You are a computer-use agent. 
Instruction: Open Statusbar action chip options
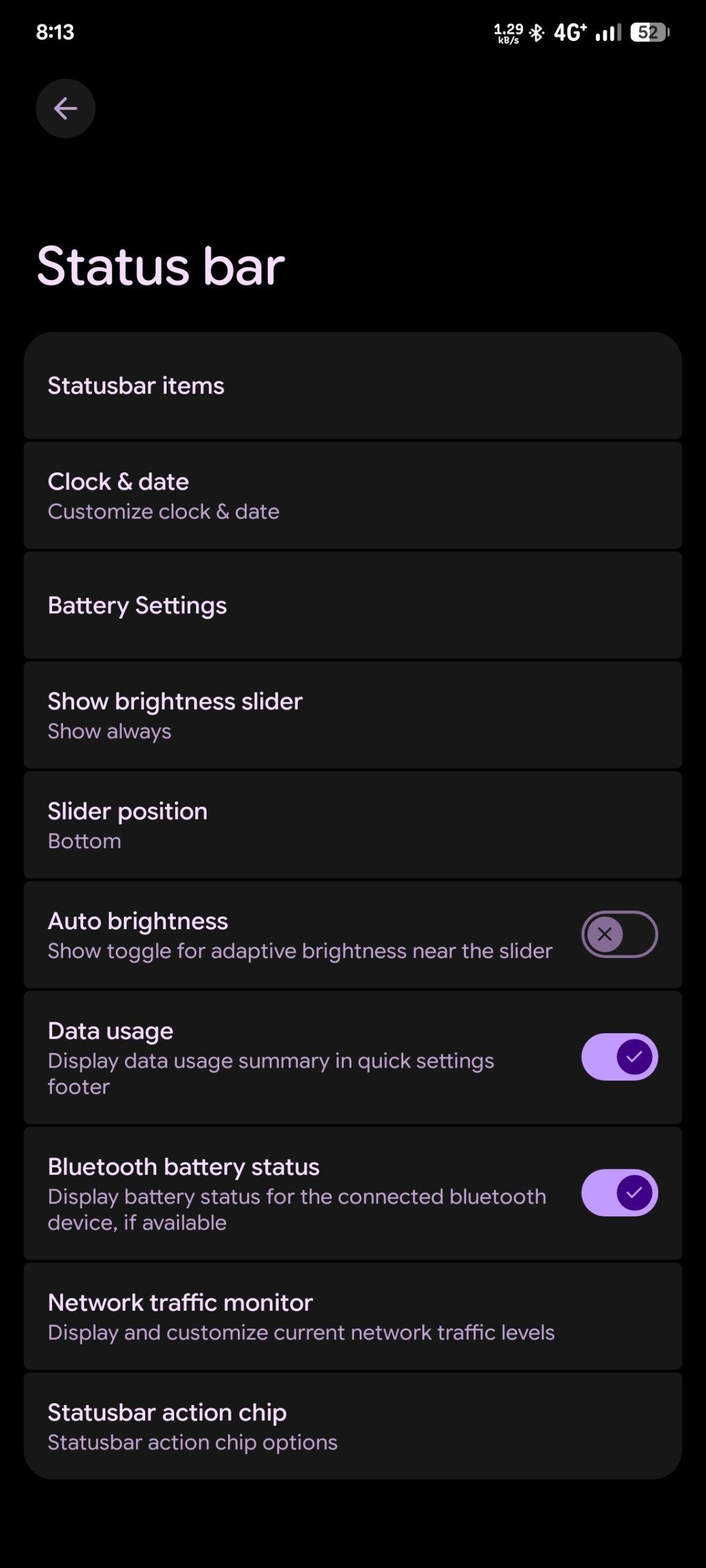tap(352, 1426)
